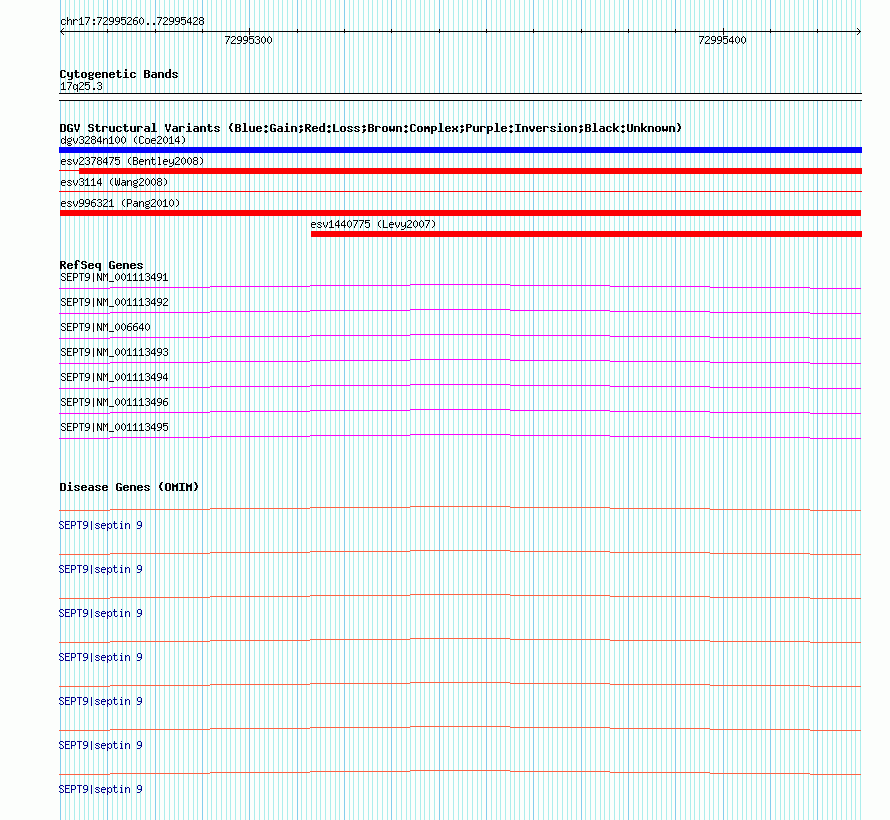The width and height of the screenshot is (890, 820).
Task: Click the 72995300 ruler position label
Action: [x=249, y=40]
